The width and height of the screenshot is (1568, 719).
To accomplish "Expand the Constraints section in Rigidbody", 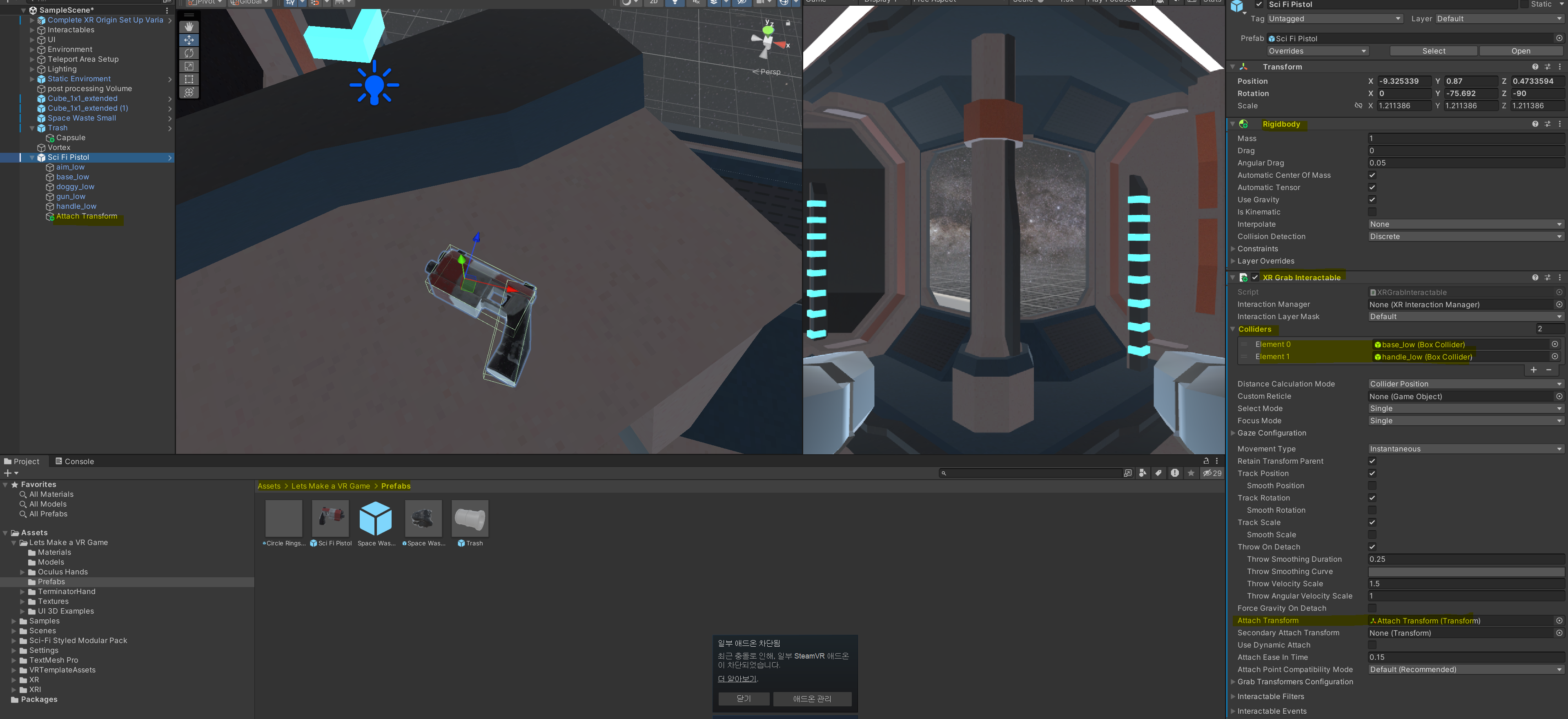I will point(1233,249).
